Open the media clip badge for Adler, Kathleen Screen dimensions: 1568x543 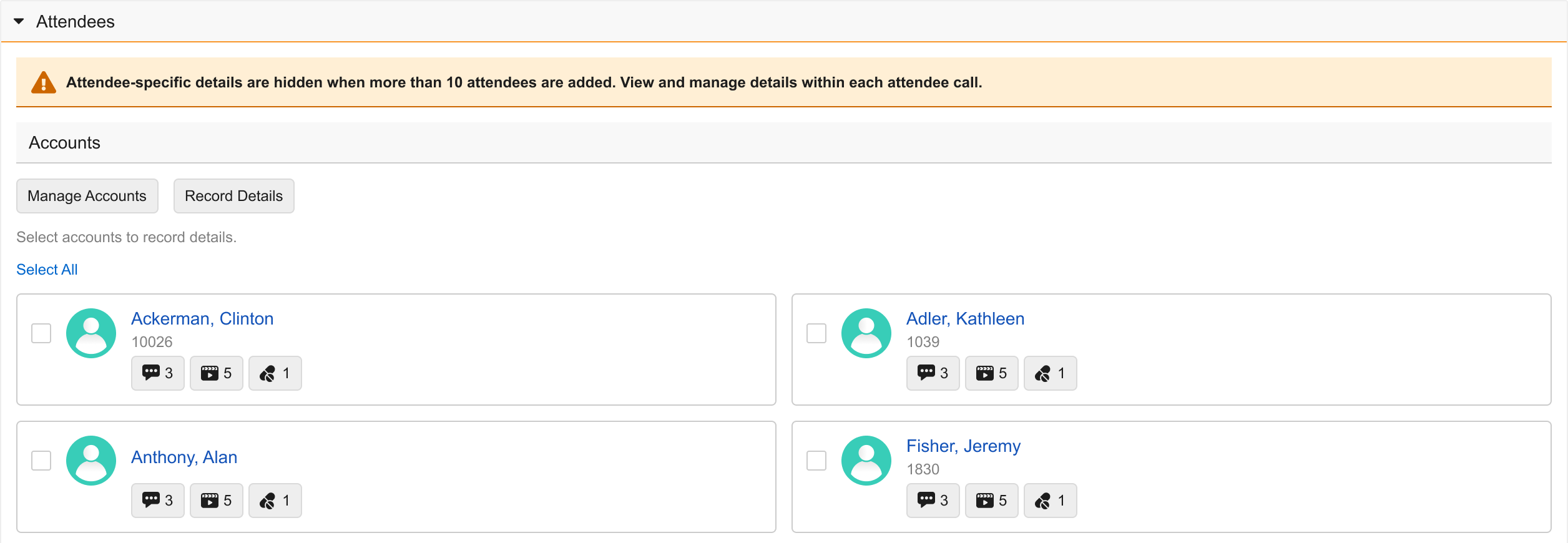click(x=991, y=373)
